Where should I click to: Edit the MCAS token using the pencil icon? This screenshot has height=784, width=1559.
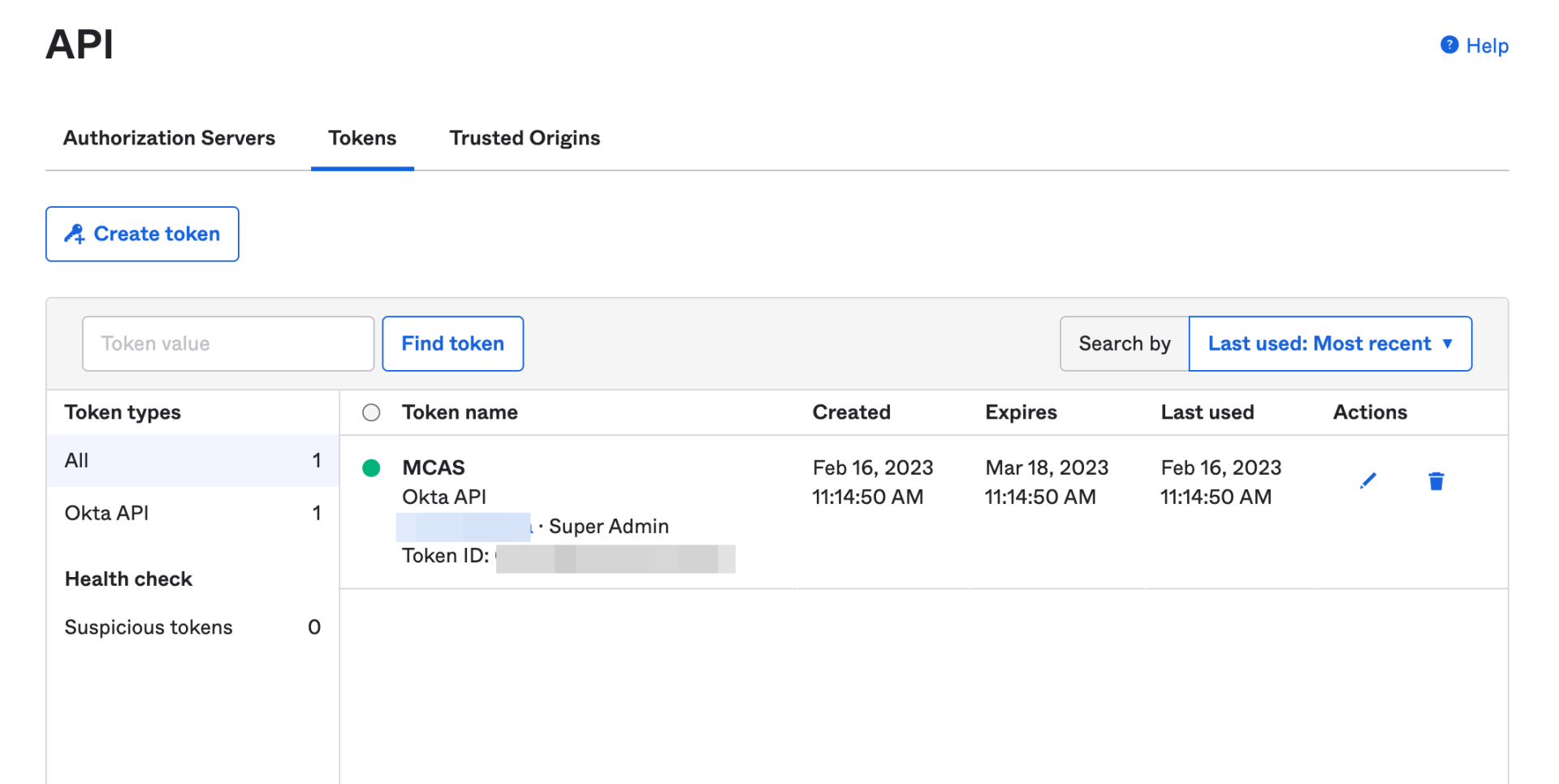coord(1369,480)
